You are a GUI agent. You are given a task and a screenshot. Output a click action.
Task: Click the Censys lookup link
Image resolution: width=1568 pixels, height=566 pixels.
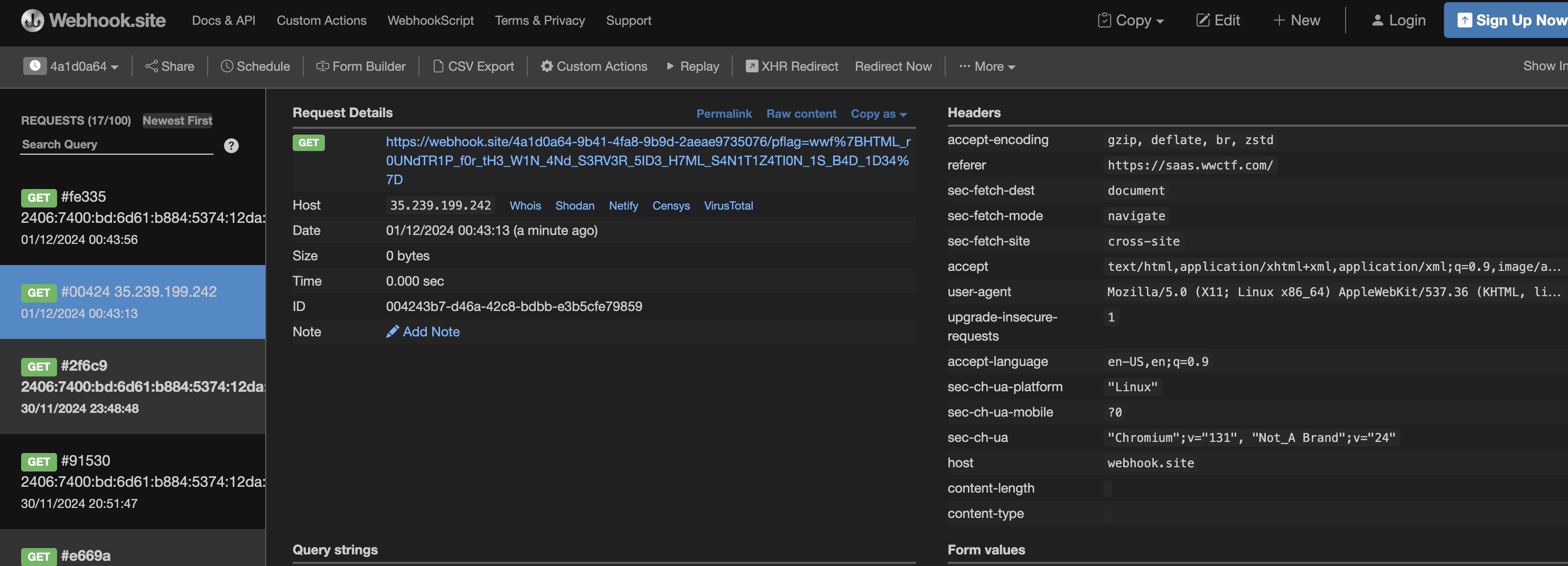(671, 206)
